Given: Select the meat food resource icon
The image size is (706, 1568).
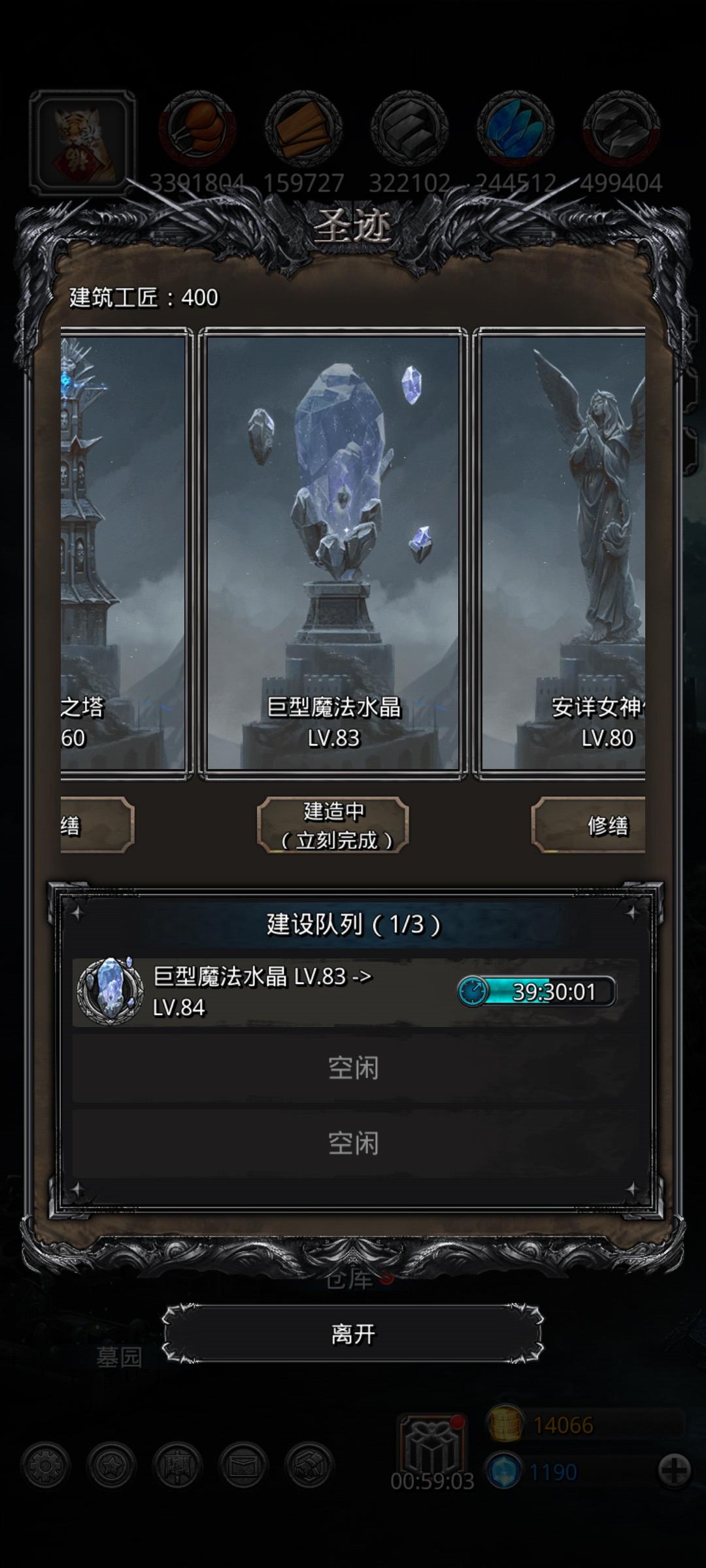Looking at the screenshot, I should point(197,128).
